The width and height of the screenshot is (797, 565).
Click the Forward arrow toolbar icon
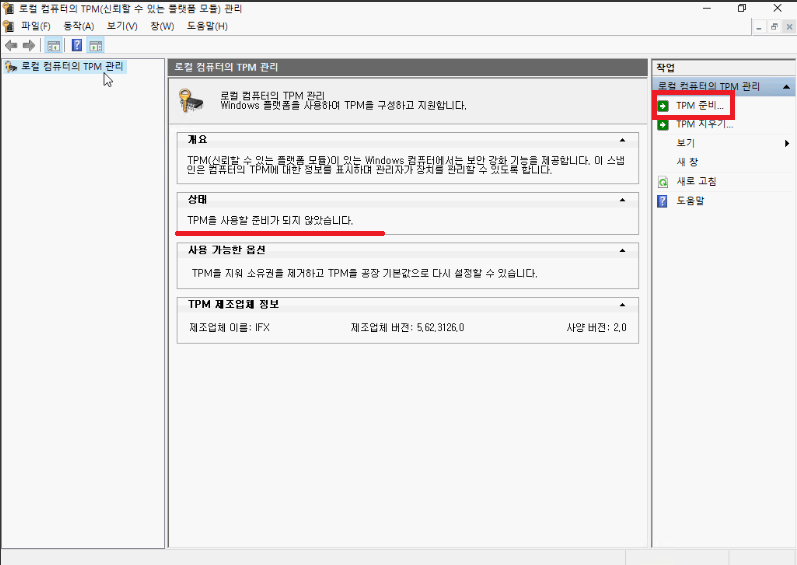click(29, 46)
